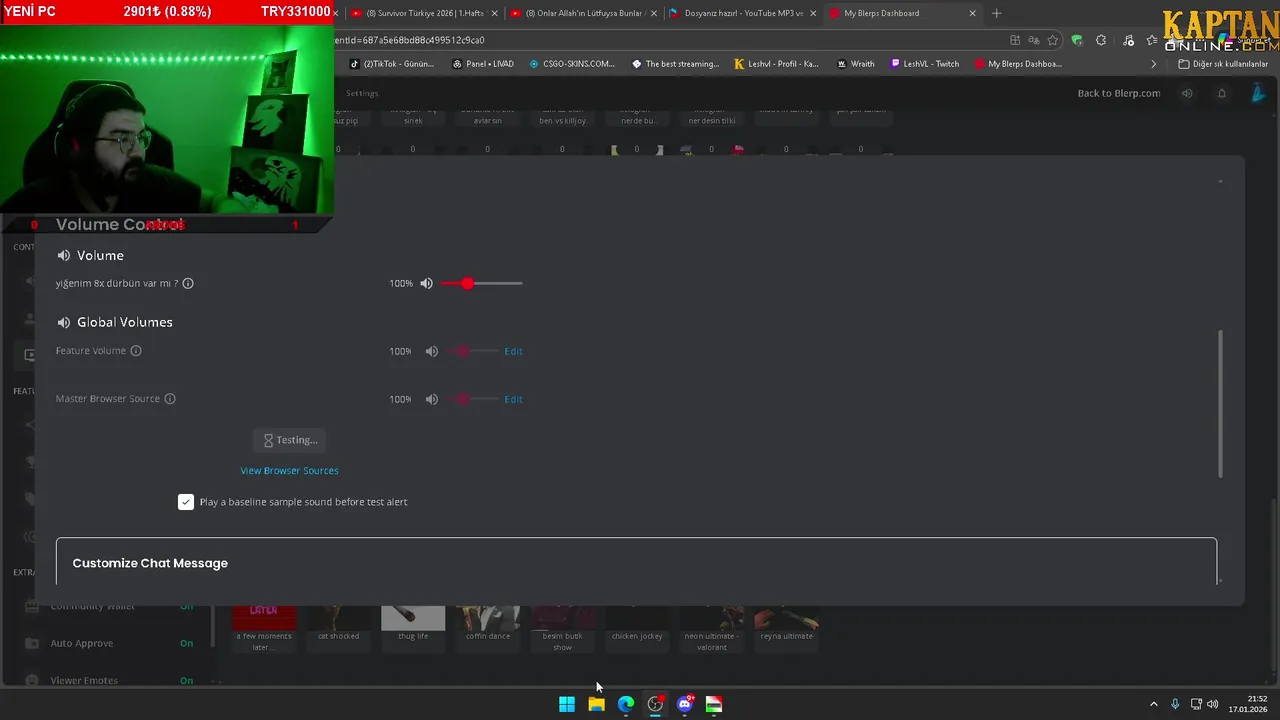1280x720 pixels.
Task: Go Back to Blerp.com link
Action: 1119,93
